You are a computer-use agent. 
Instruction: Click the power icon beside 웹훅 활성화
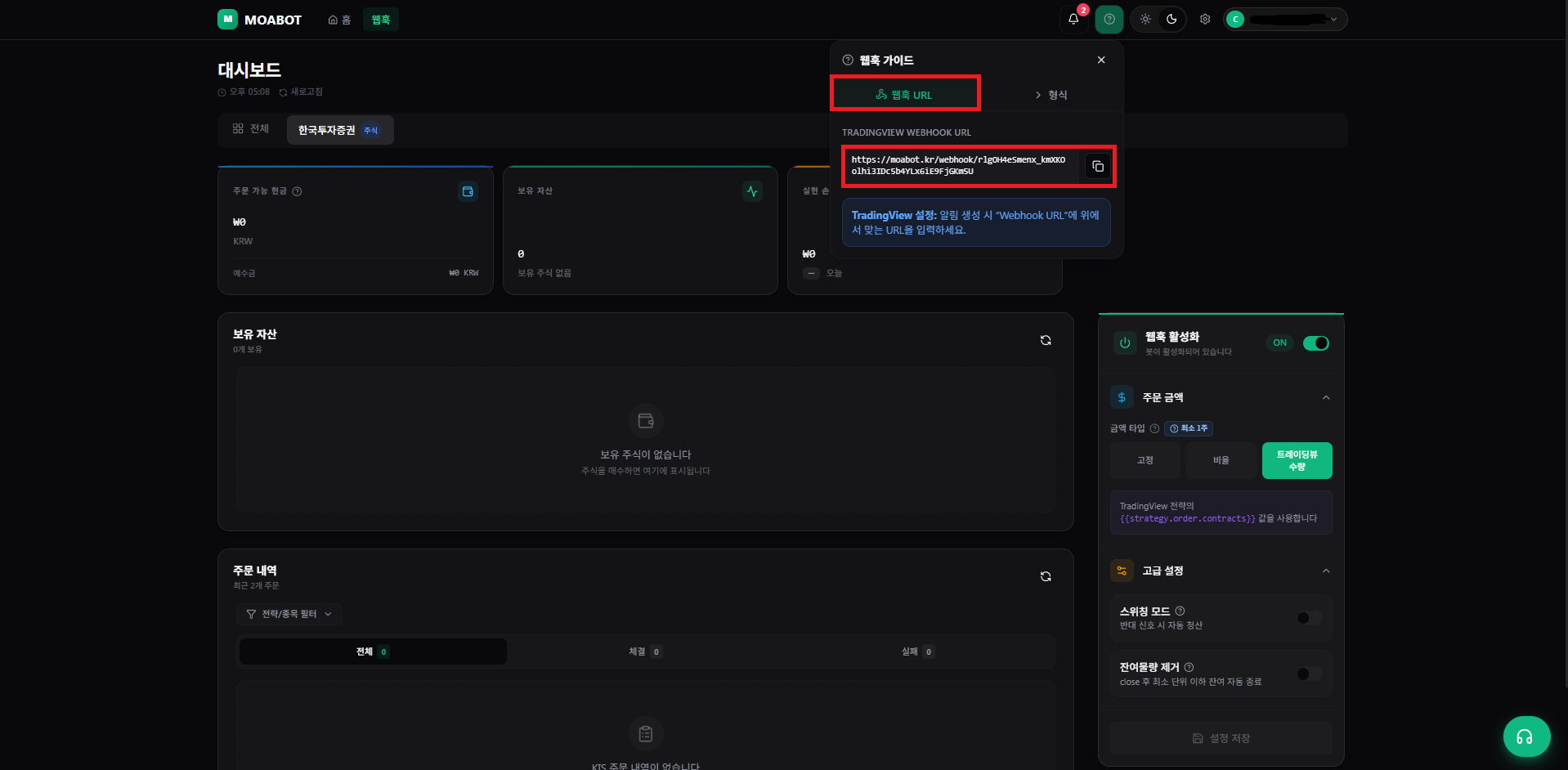click(x=1125, y=343)
